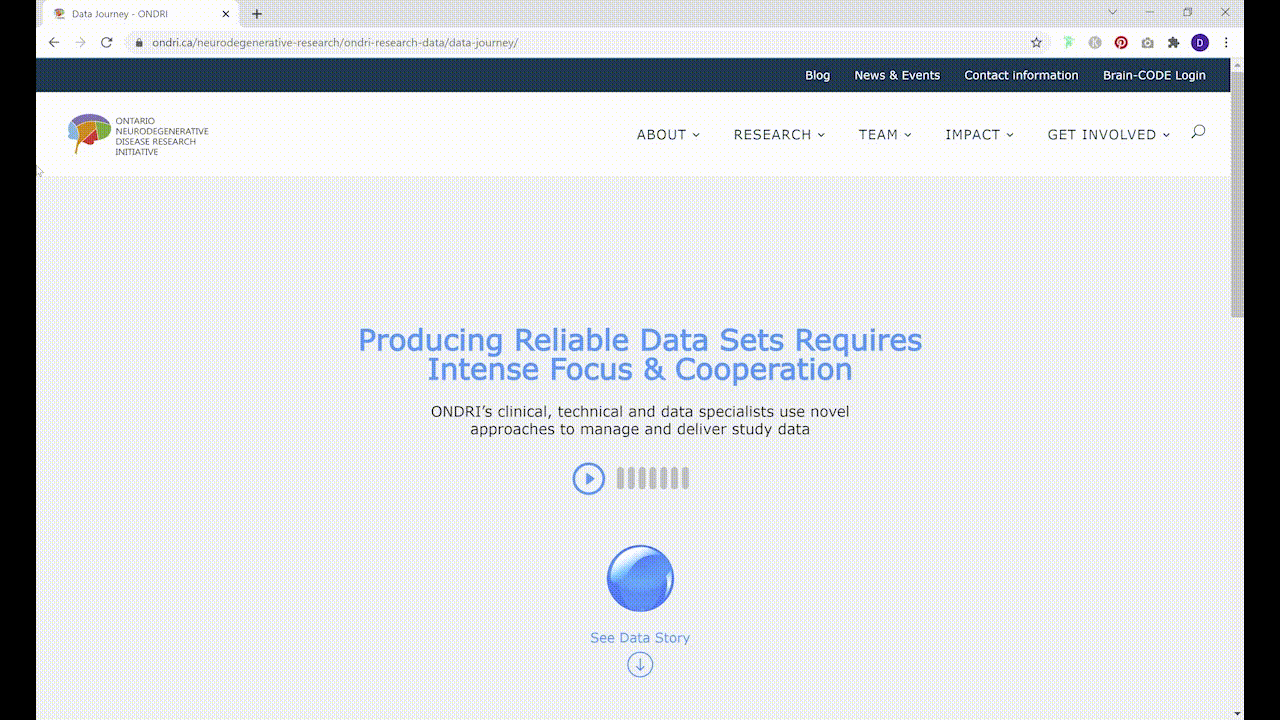Viewport: 1280px width, 720px height.
Task: Go to Brain-CODE Login
Action: pyautogui.click(x=1154, y=75)
